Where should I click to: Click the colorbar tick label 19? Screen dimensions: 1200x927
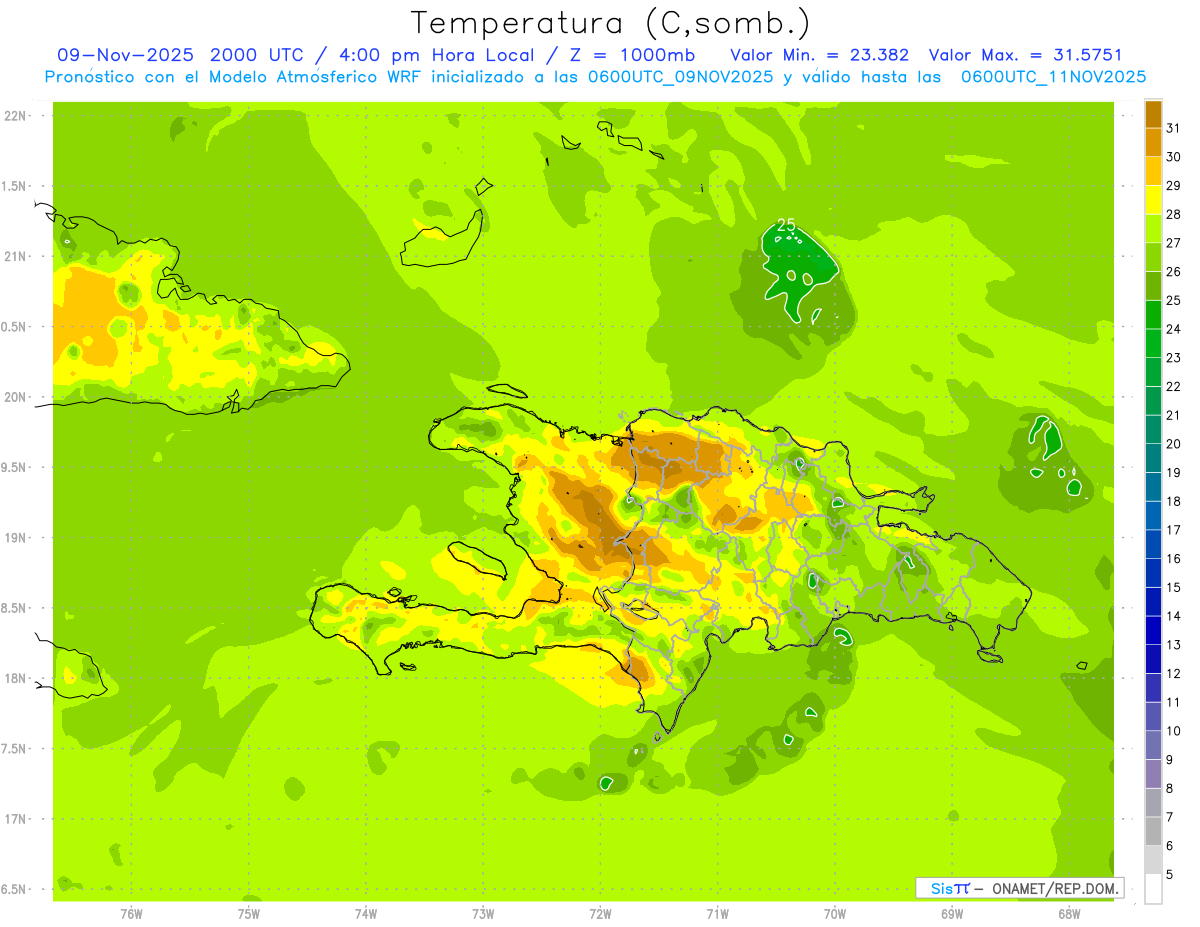[1174, 473]
